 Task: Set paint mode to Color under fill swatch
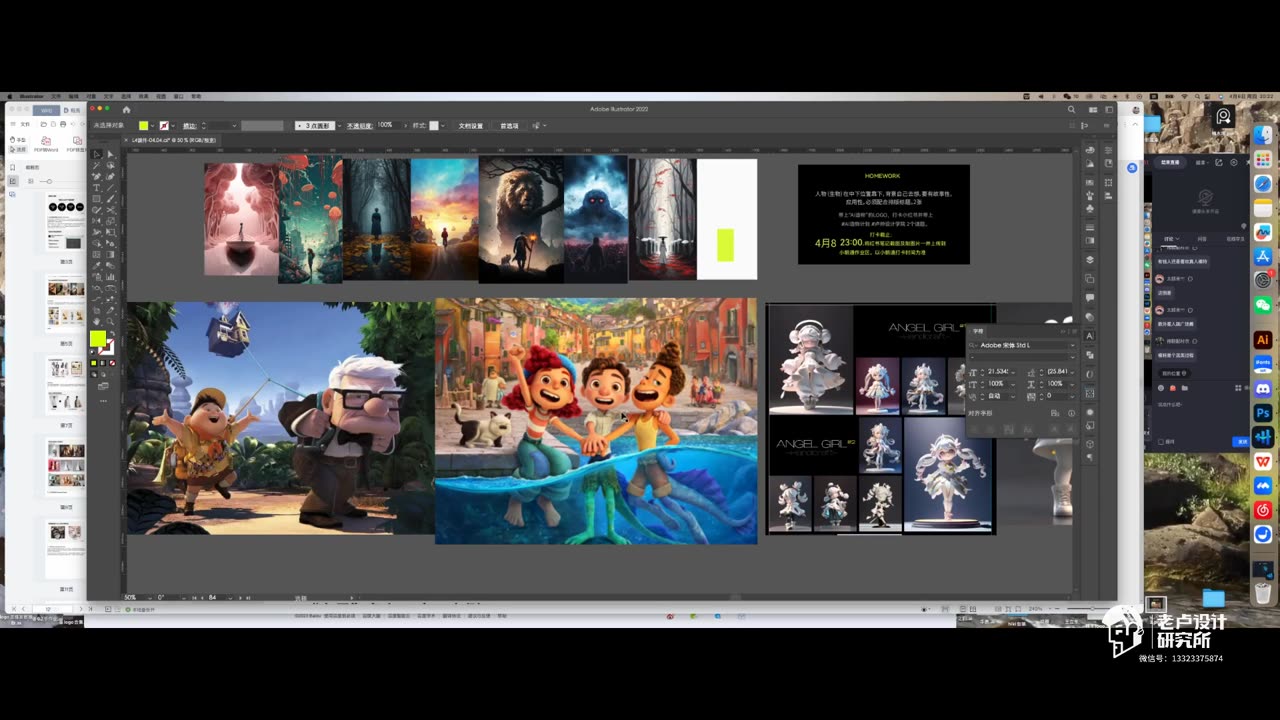94,363
